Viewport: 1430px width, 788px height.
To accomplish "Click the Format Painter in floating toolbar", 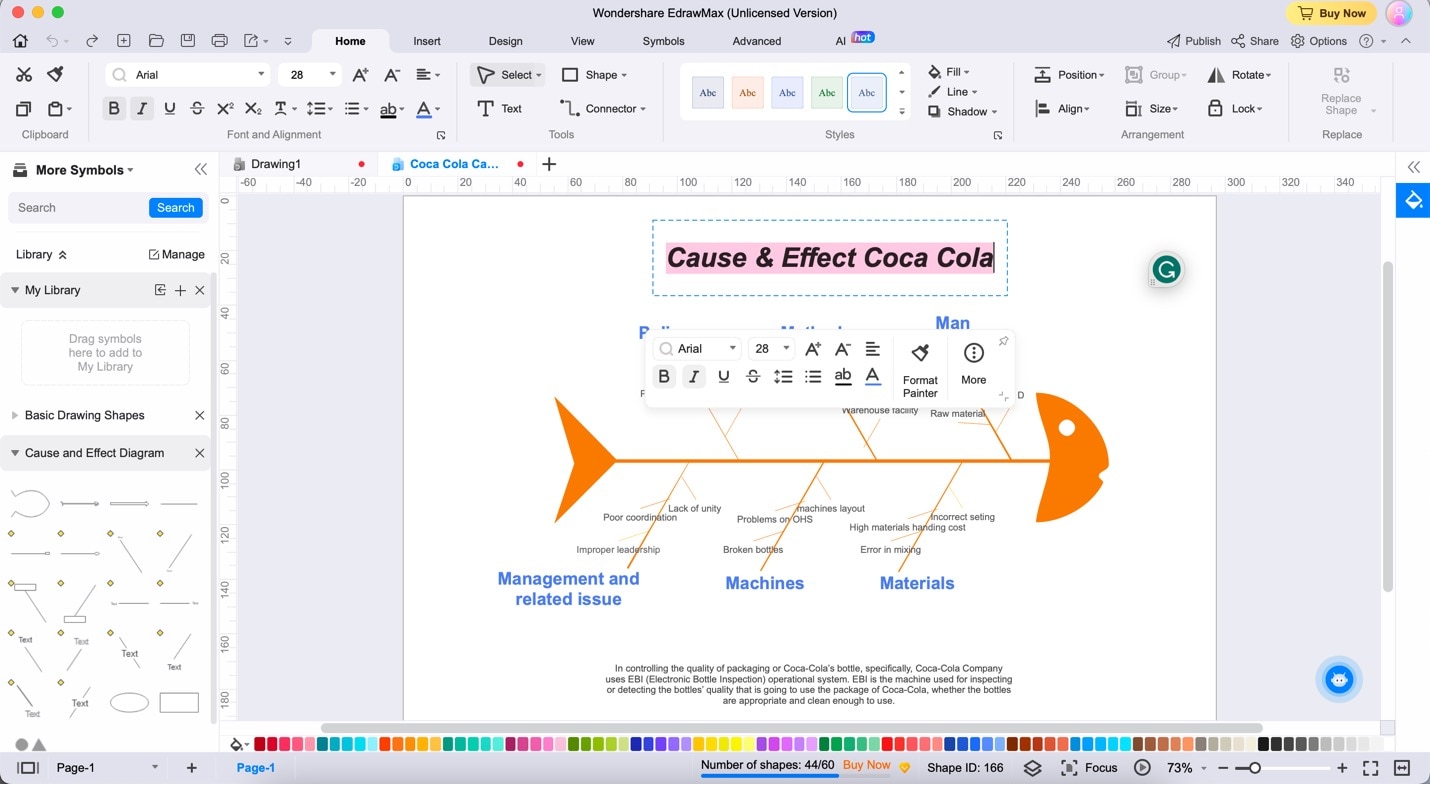I will coord(920,369).
